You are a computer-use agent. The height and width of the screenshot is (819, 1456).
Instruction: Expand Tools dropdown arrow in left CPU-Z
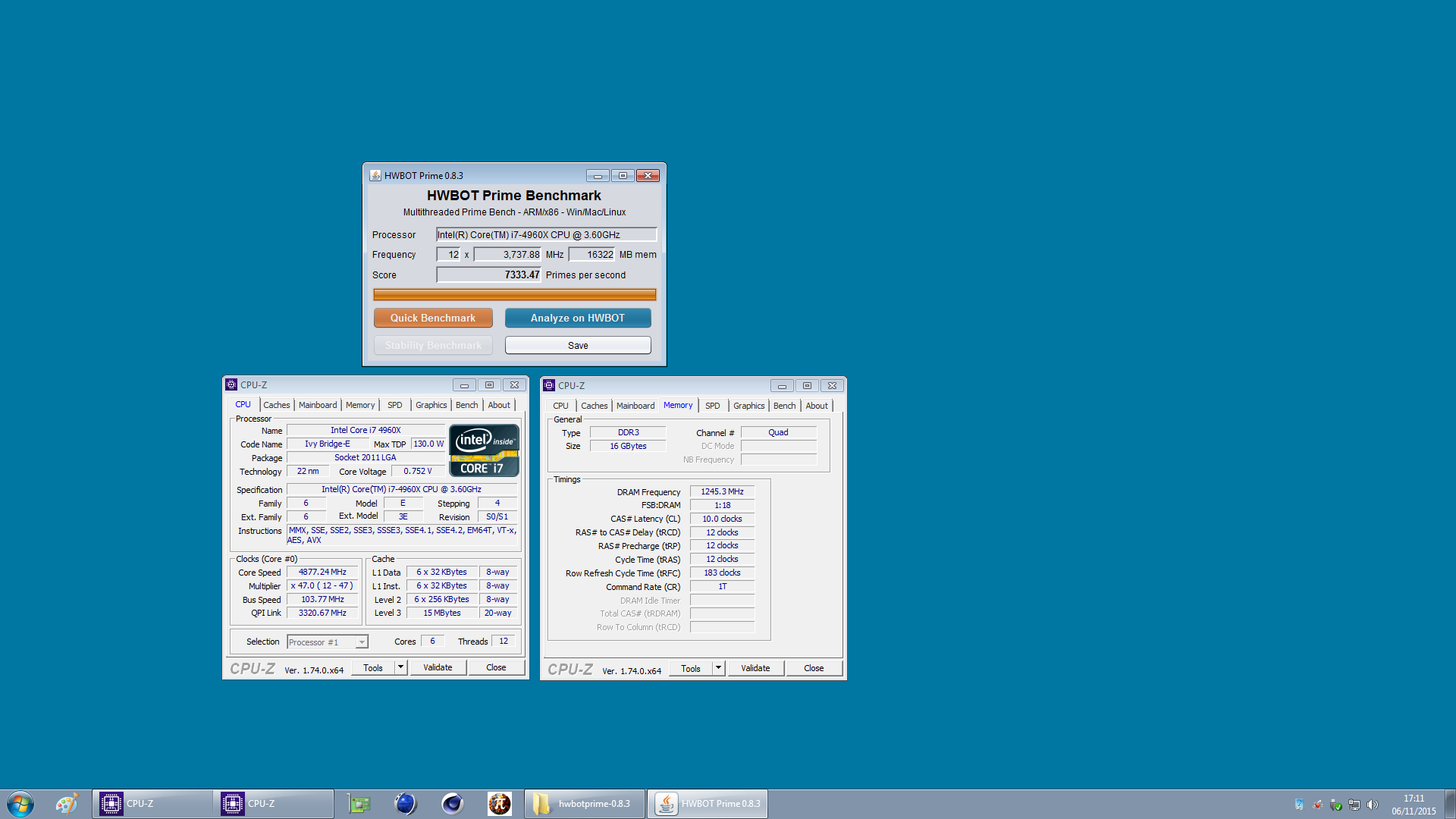point(400,667)
